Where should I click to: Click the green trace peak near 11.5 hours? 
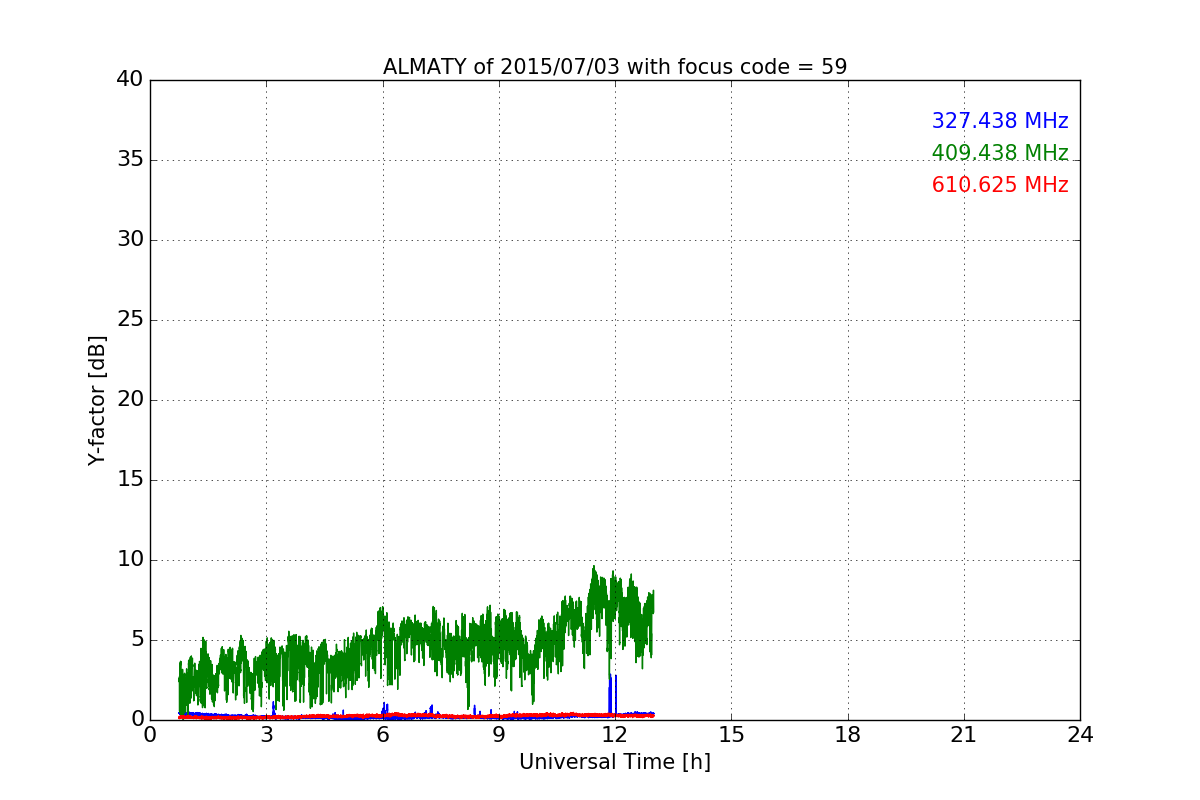pyautogui.click(x=594, y=572)
